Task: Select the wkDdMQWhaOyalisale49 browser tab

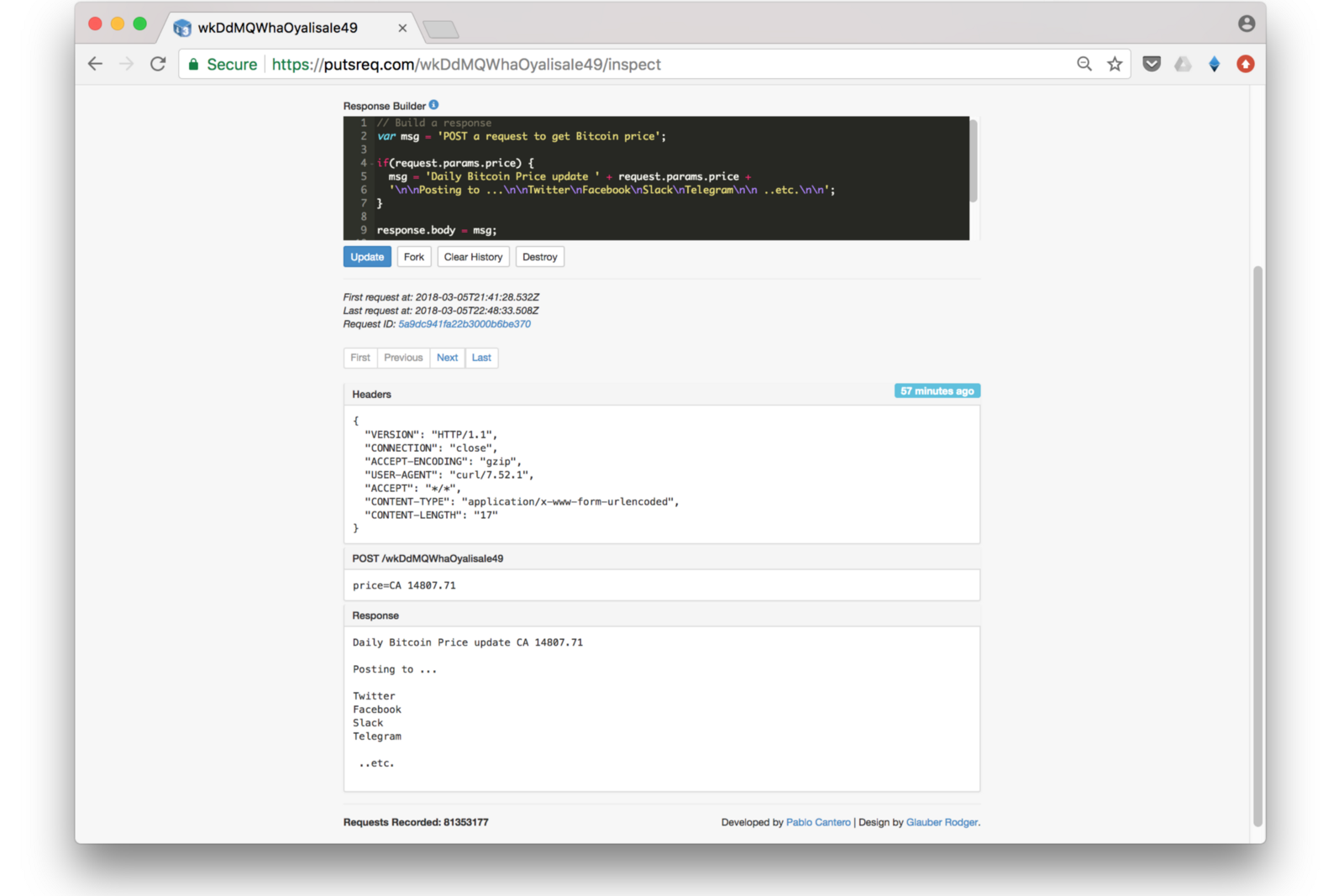Action: (x=278, y=28)
